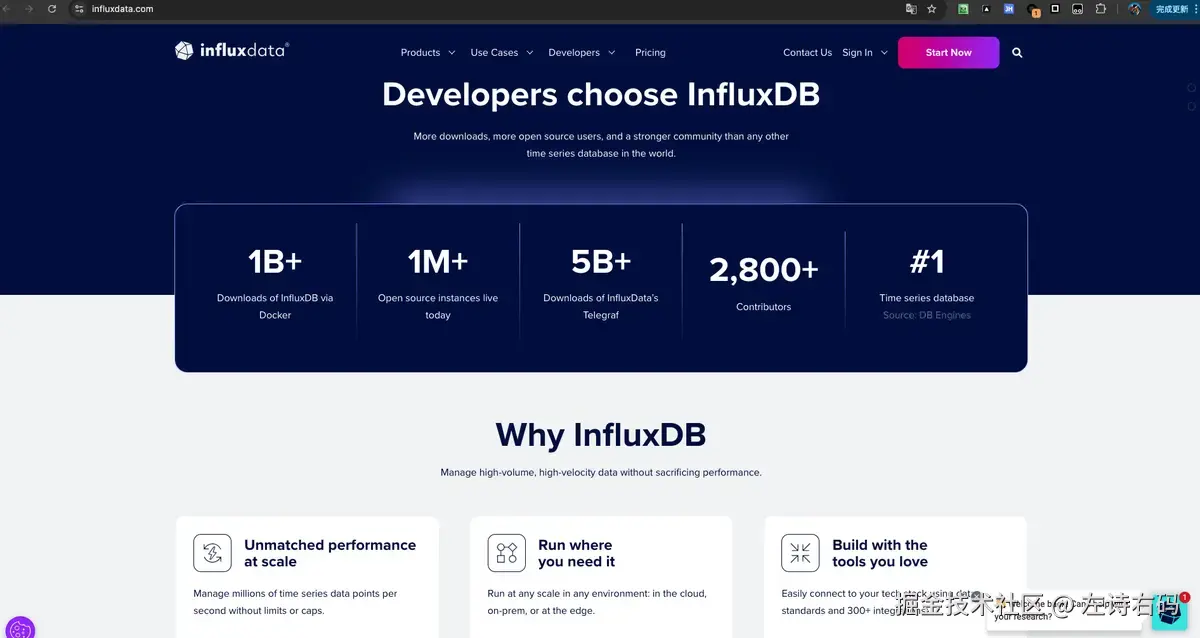
Task: Click the Build with the tools you love title
Action: point(880,553)
